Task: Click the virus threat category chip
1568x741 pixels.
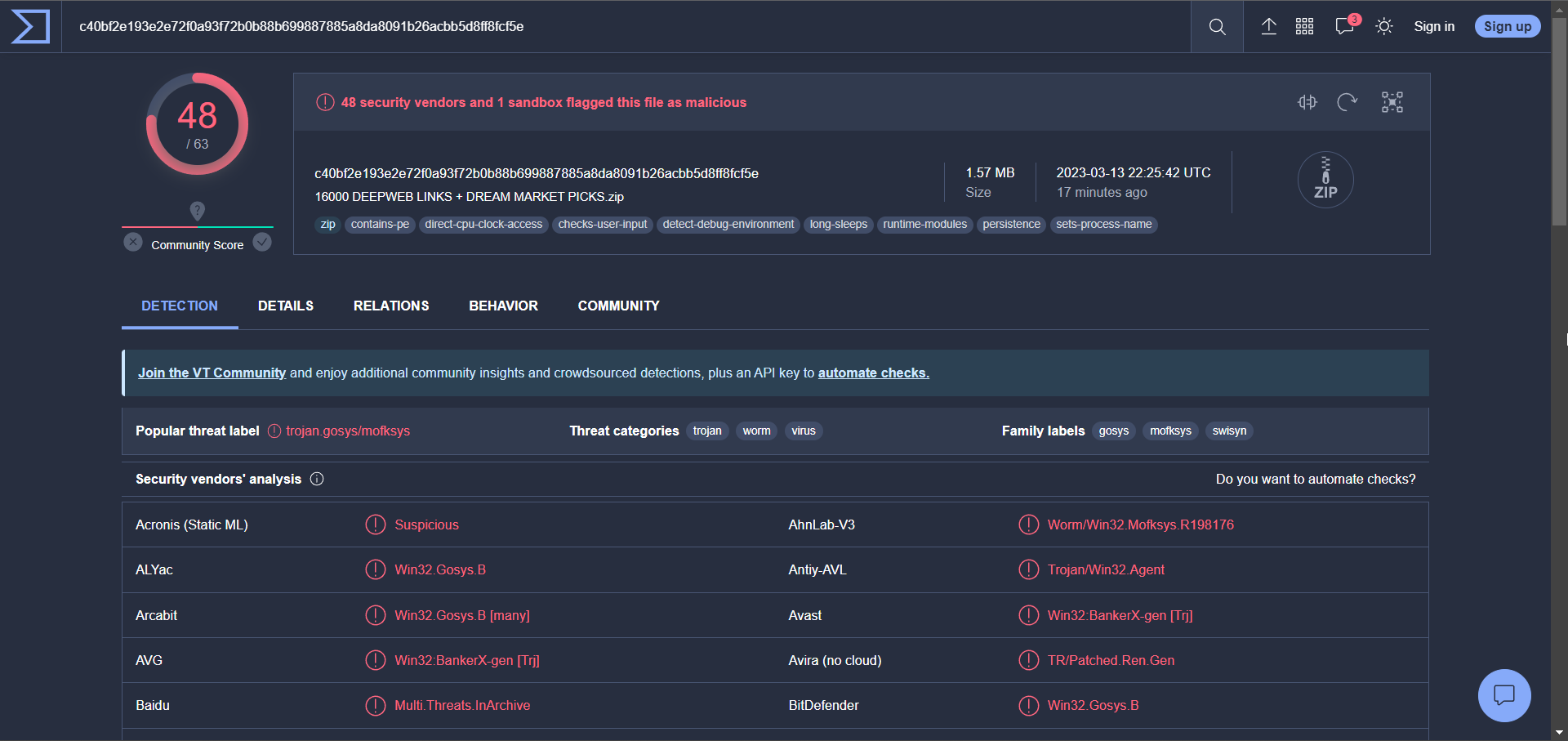Action: (804, 431)
